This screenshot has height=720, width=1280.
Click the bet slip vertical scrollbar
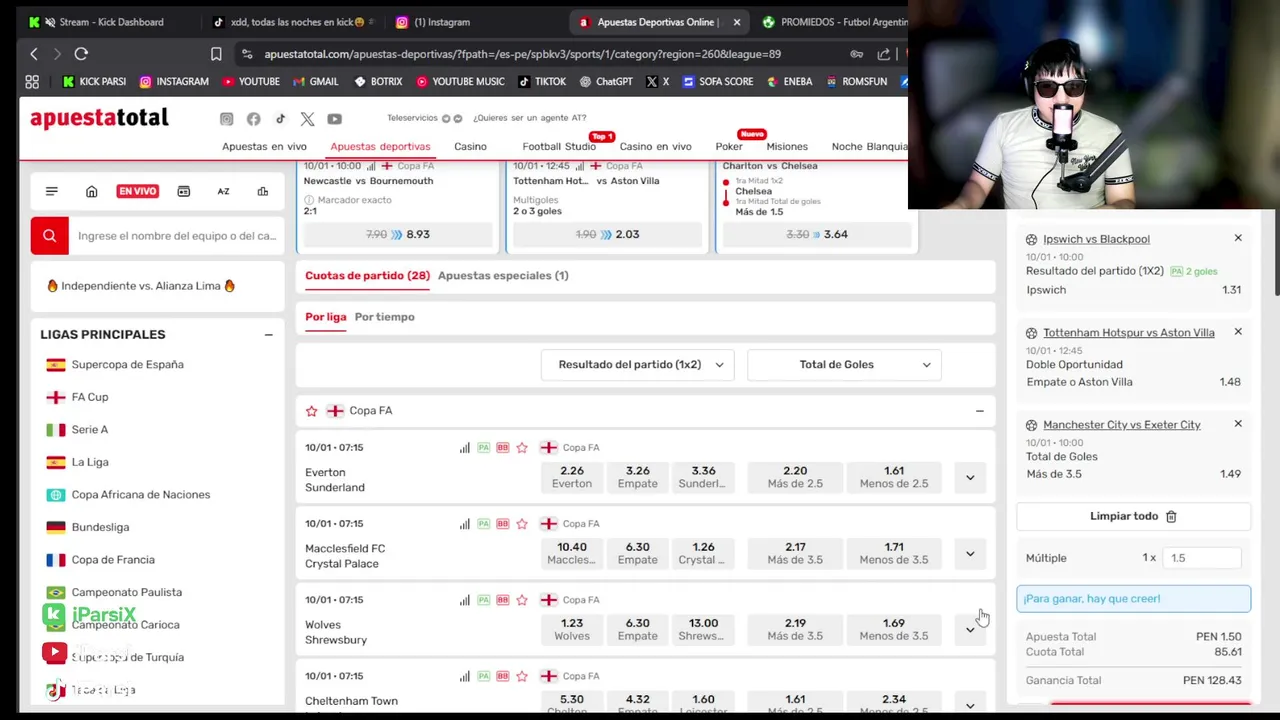coord(1275,254)
